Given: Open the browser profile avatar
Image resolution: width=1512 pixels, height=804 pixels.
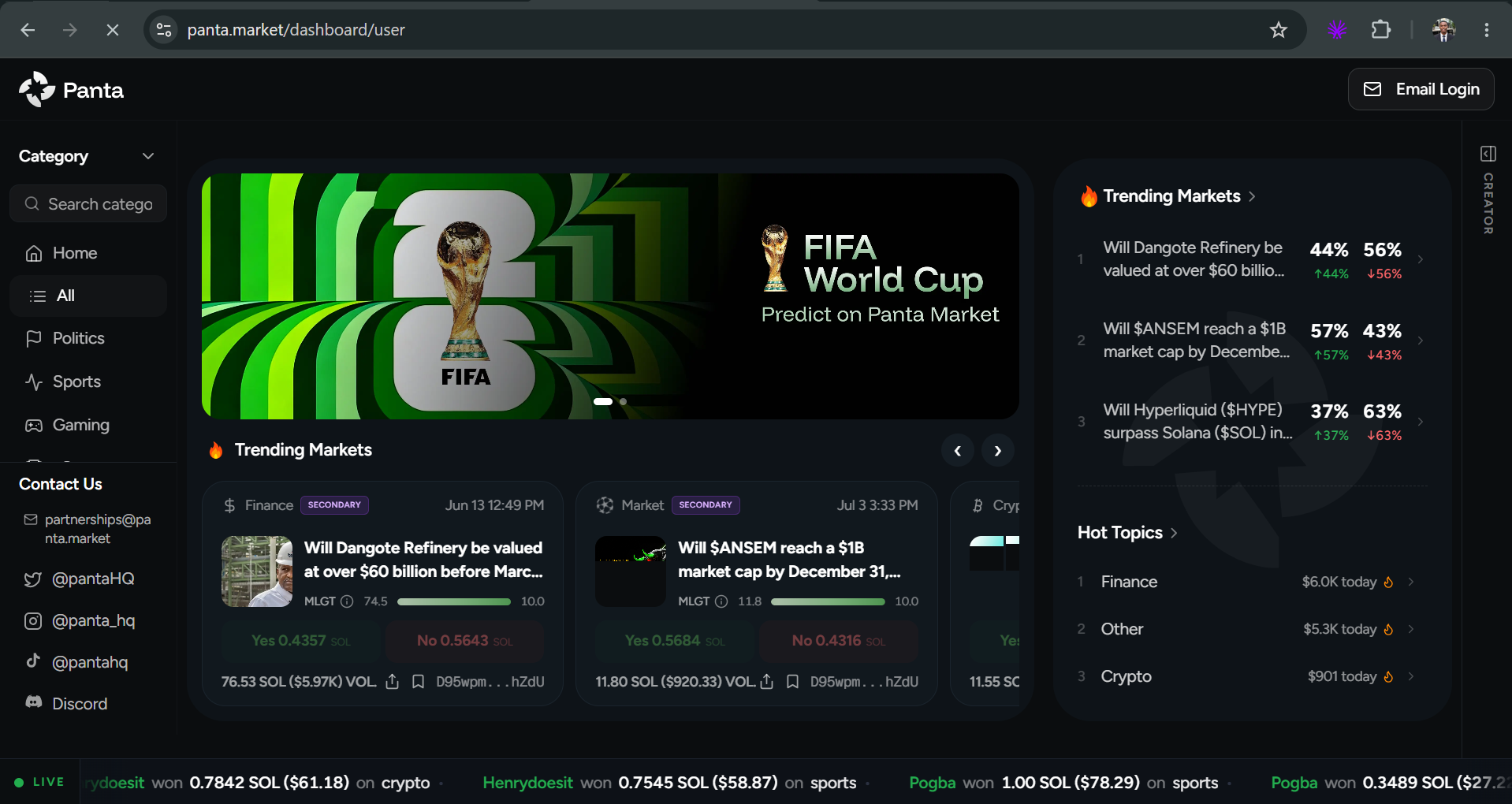Looking at the screenshot, I should tap(1444, 30).
